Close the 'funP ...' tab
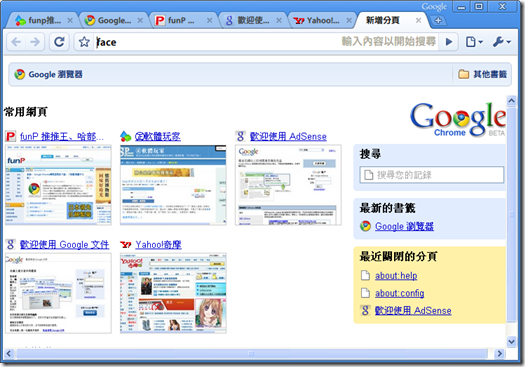Screen dimensions: 525x367 click(x=209, y=20)
